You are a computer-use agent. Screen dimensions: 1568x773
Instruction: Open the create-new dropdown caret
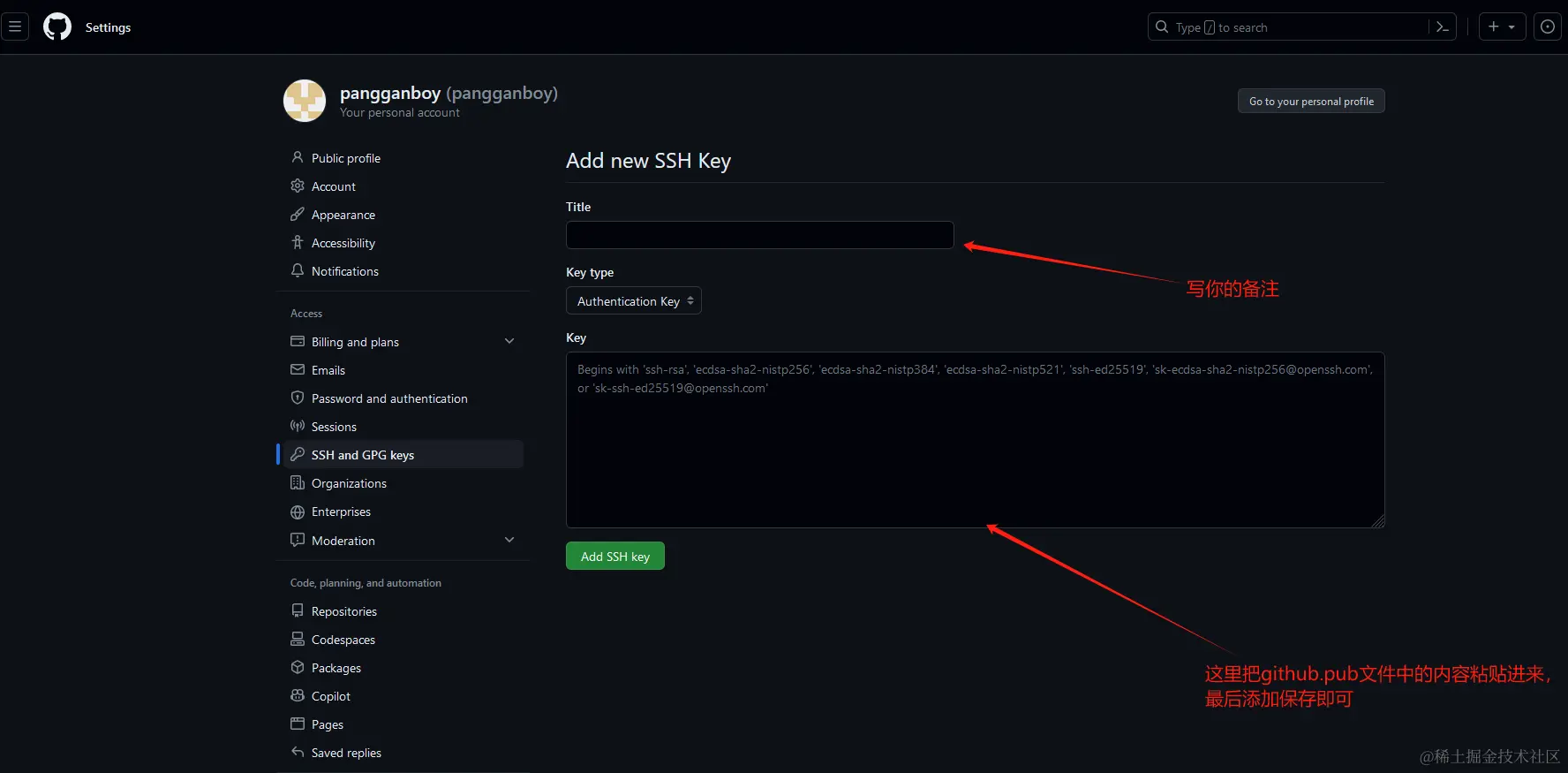[x=1511, y=27]
